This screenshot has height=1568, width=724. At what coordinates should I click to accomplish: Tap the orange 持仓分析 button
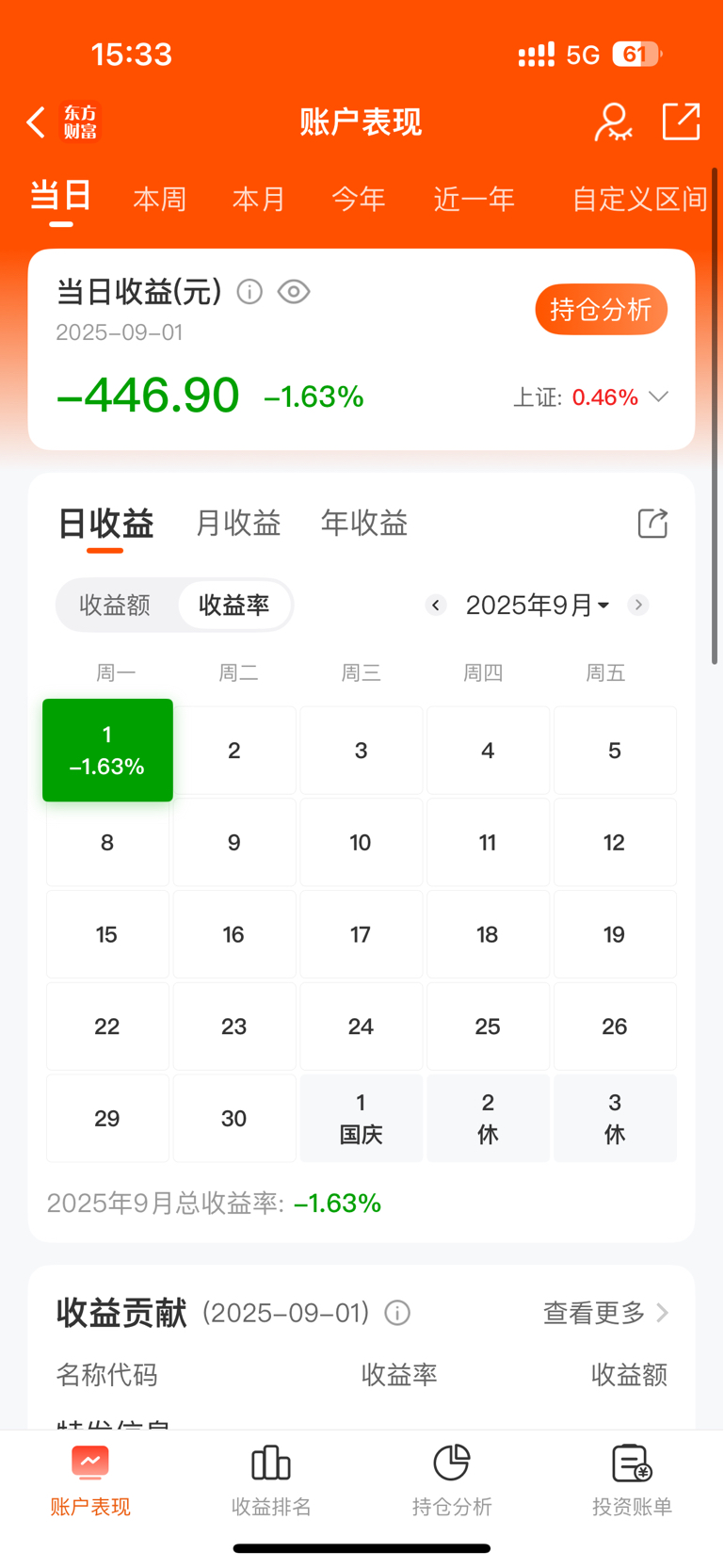[x=602, y=309]
